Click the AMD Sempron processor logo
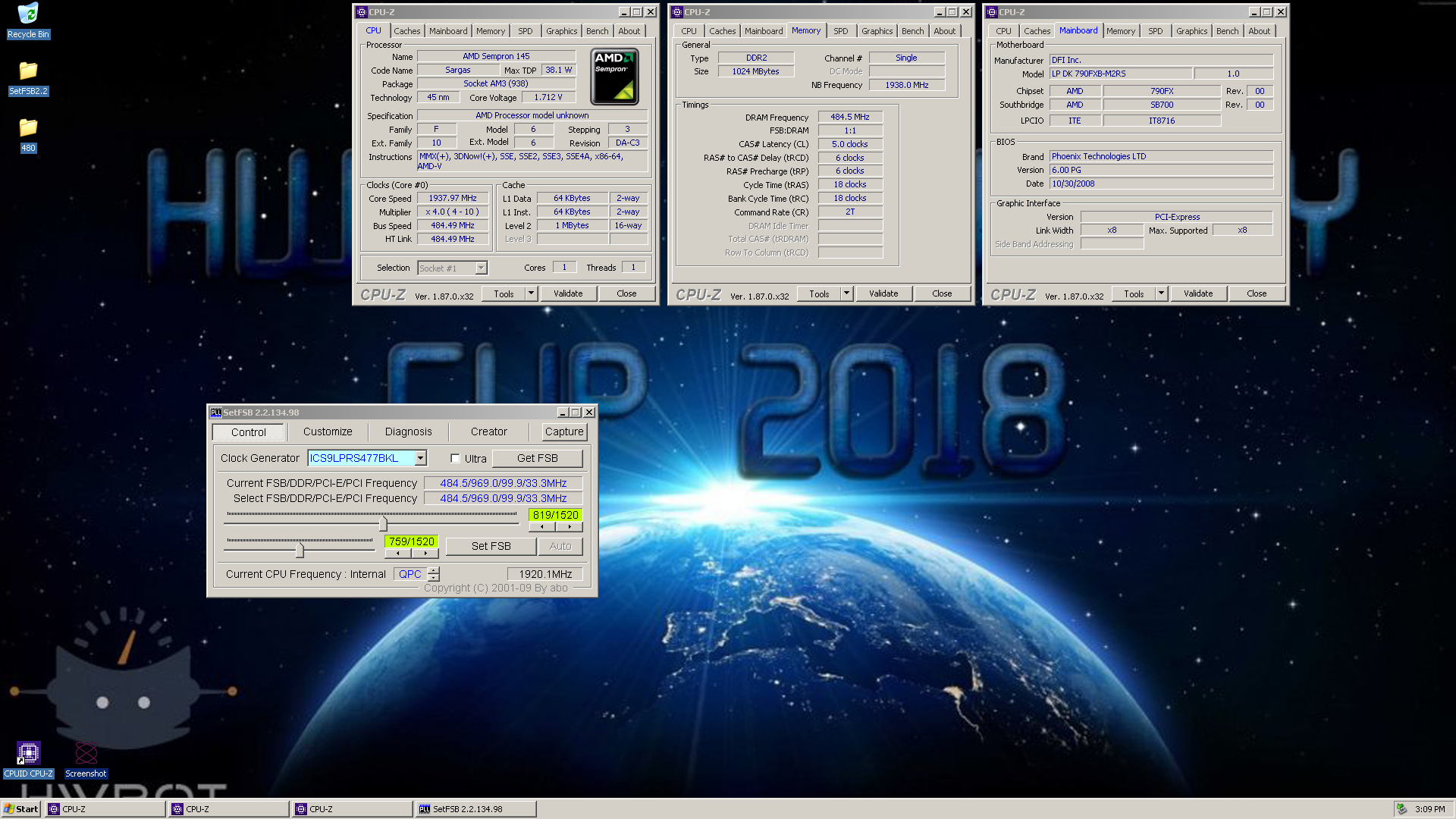The height and width of the screenshot is (819, 1456). [614, 77]
